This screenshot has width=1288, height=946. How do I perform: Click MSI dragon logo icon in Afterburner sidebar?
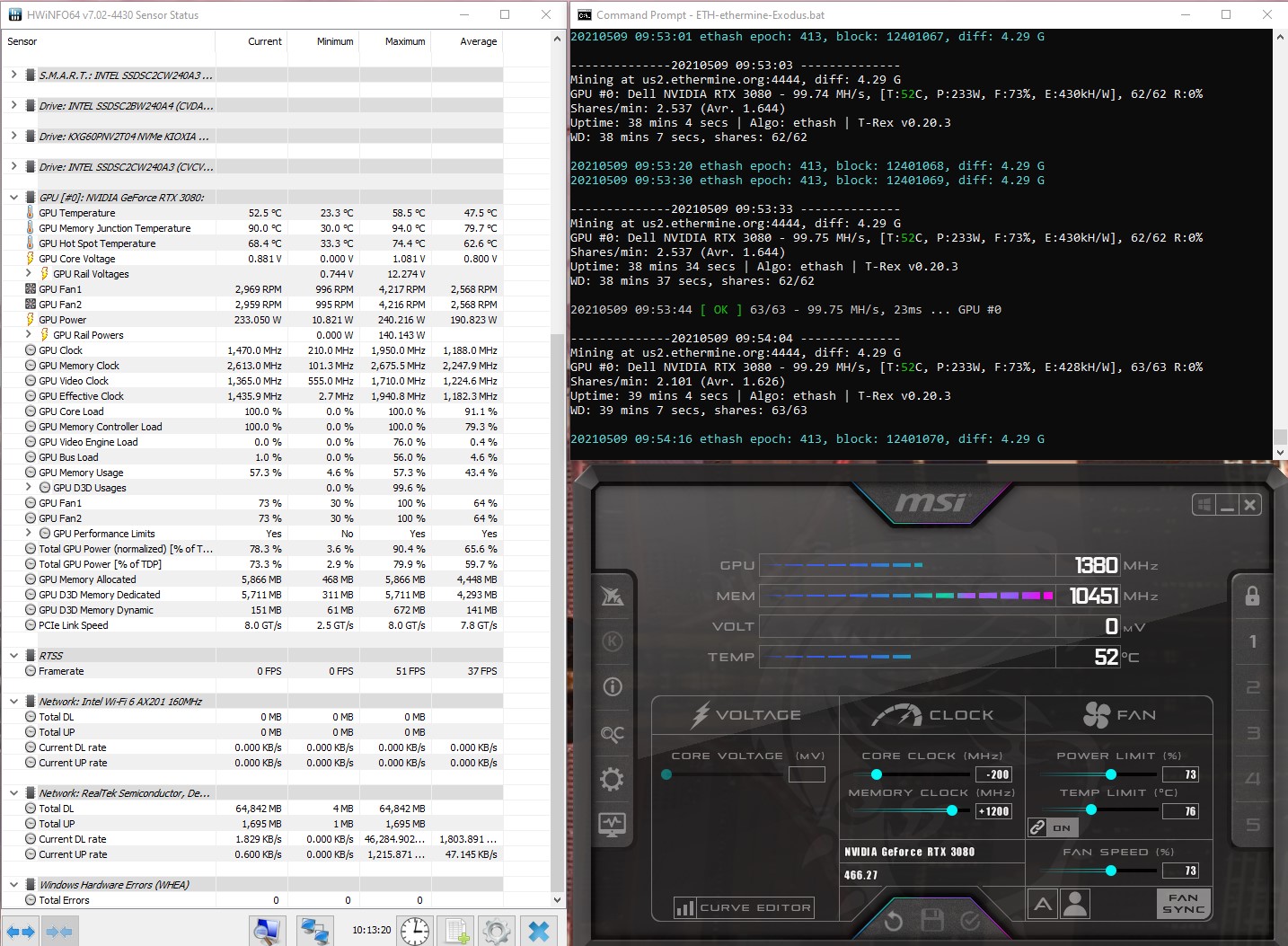(x=613, y=596)
